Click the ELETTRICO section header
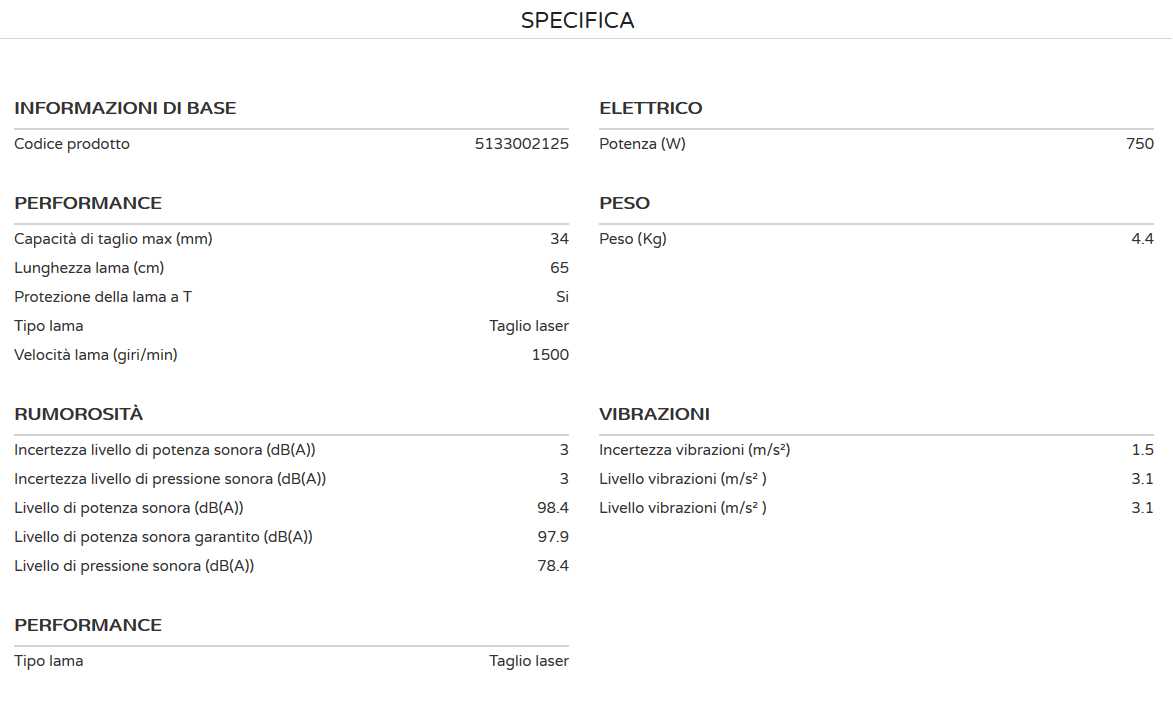The image size is (1173, 724). click(650, 108)
